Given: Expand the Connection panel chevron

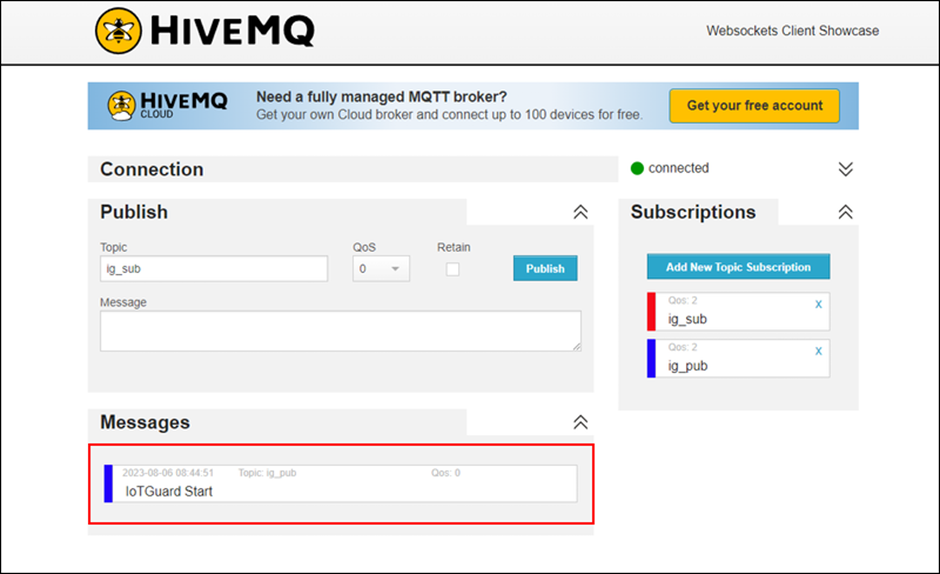Looking at the screenshot, I should (845, 169).
